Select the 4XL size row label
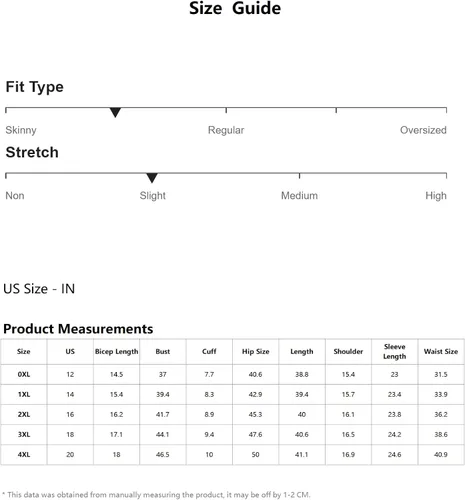 24,454
